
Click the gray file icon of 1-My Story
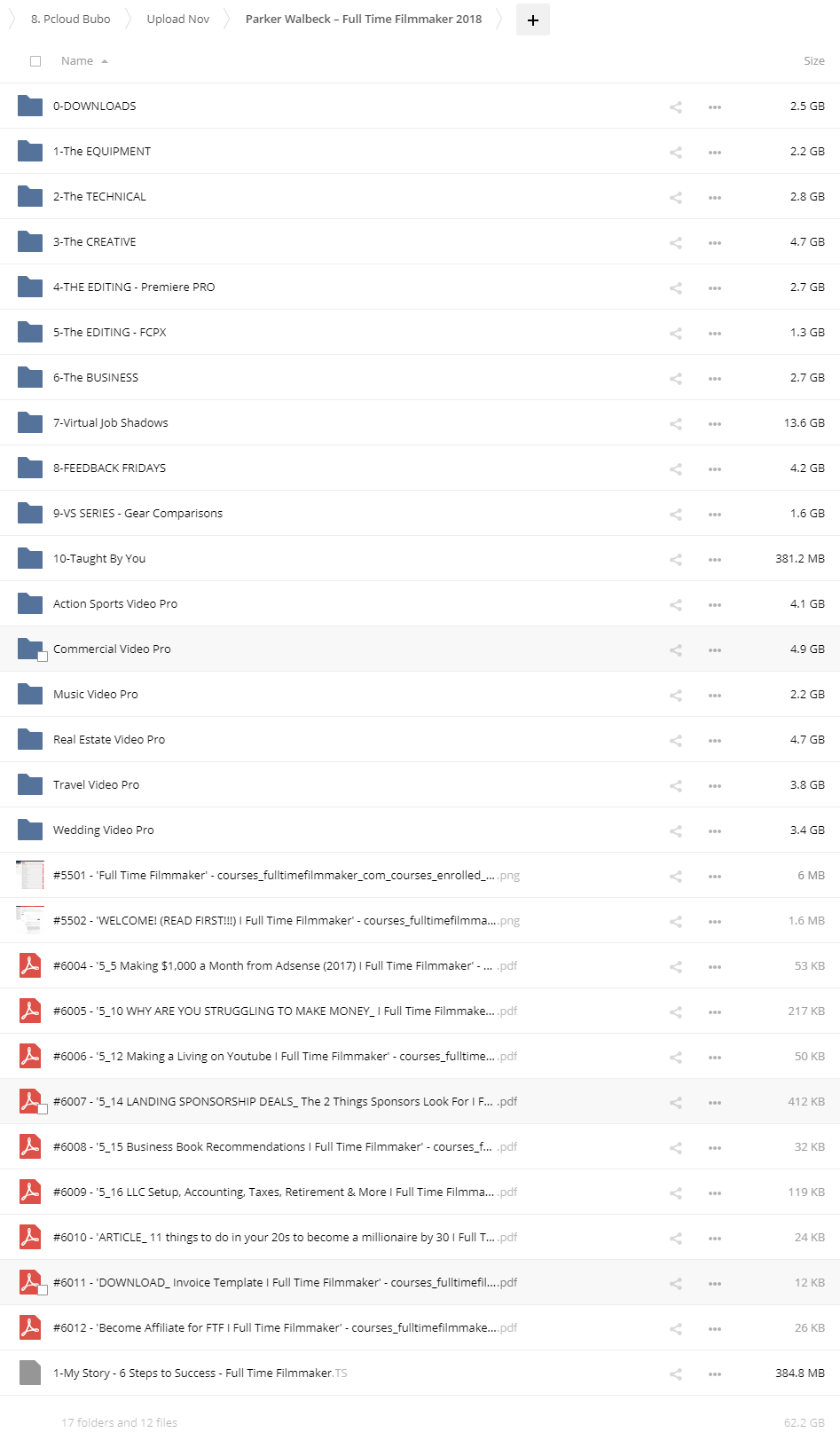coord(30,1373)
